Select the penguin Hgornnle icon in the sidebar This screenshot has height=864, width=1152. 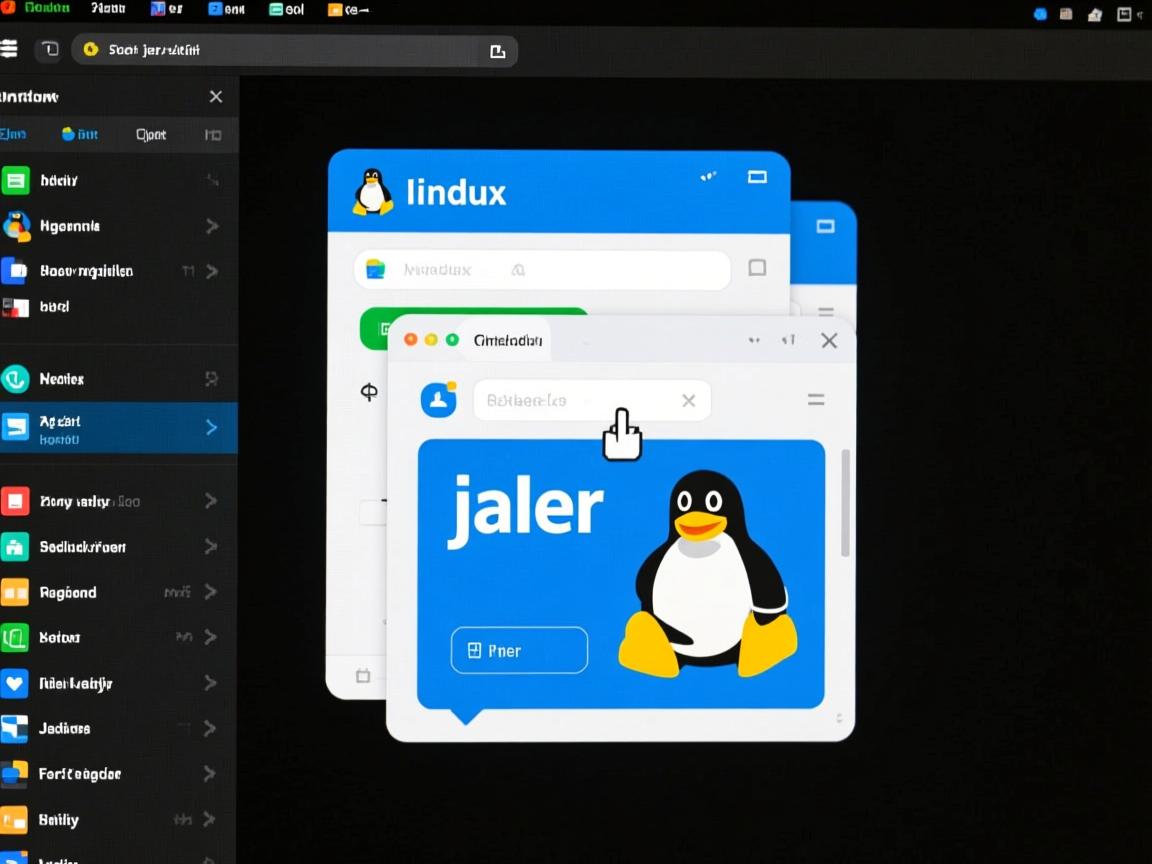tap(15, 225)
